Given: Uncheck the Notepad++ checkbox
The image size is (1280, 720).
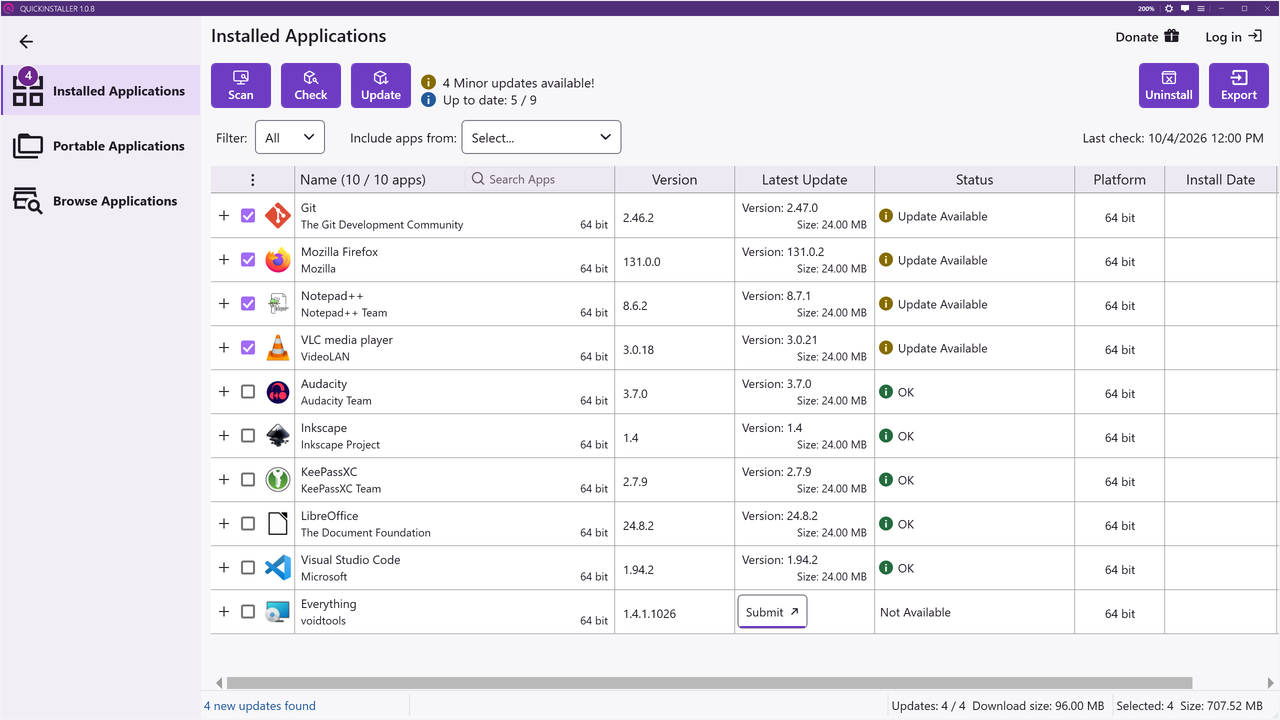Looking at the screenshot, I should [x=248, y=304].
